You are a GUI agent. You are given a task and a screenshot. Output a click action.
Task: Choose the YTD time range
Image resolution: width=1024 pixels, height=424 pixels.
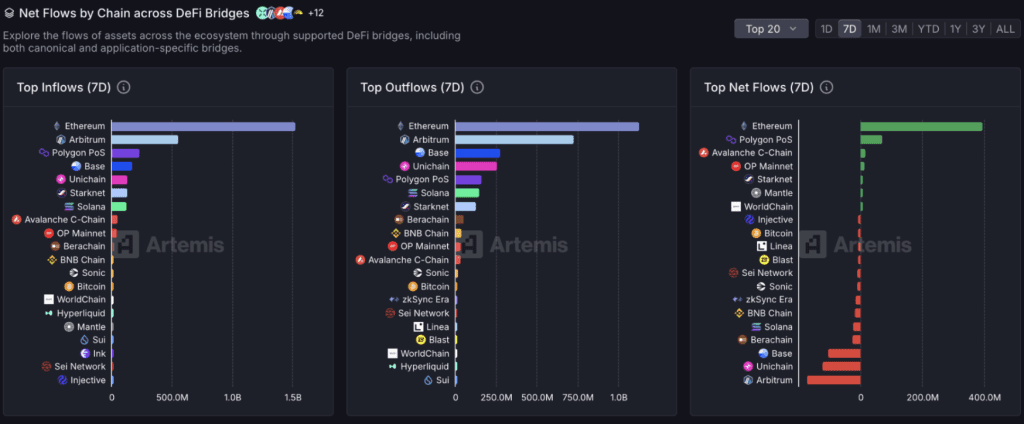[x=928, y=29]
